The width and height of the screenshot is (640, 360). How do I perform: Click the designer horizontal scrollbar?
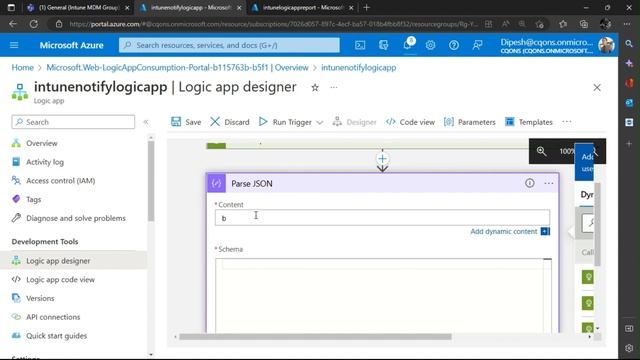click(315, 337)
